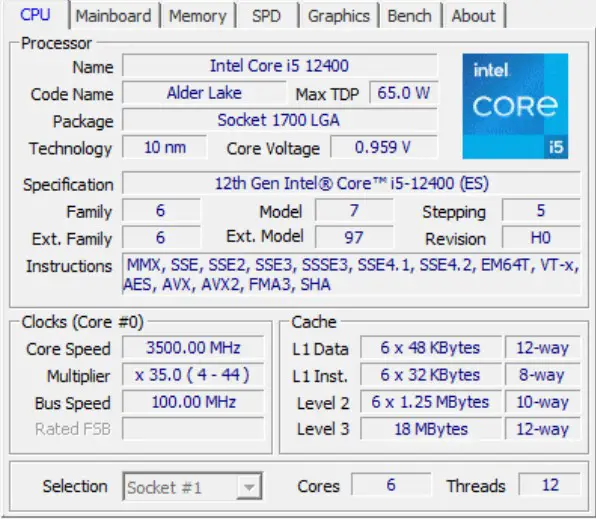
Task: Switch to the Memory tab
Action: pyautogui.click(x=198, y=16)
